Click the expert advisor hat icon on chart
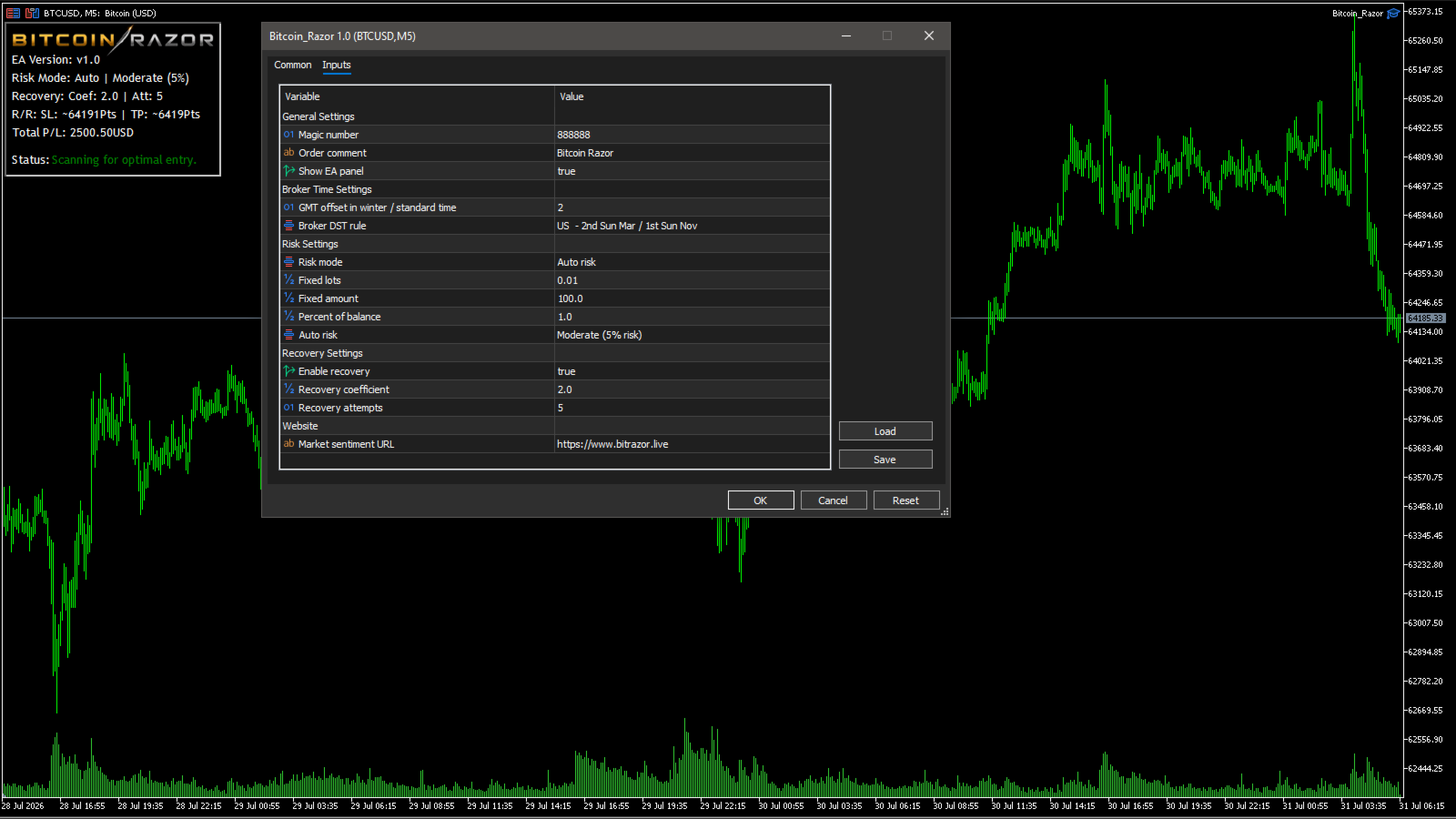Image resolution: width=1456 pixels, height=819 pixels. point(1393,13)
